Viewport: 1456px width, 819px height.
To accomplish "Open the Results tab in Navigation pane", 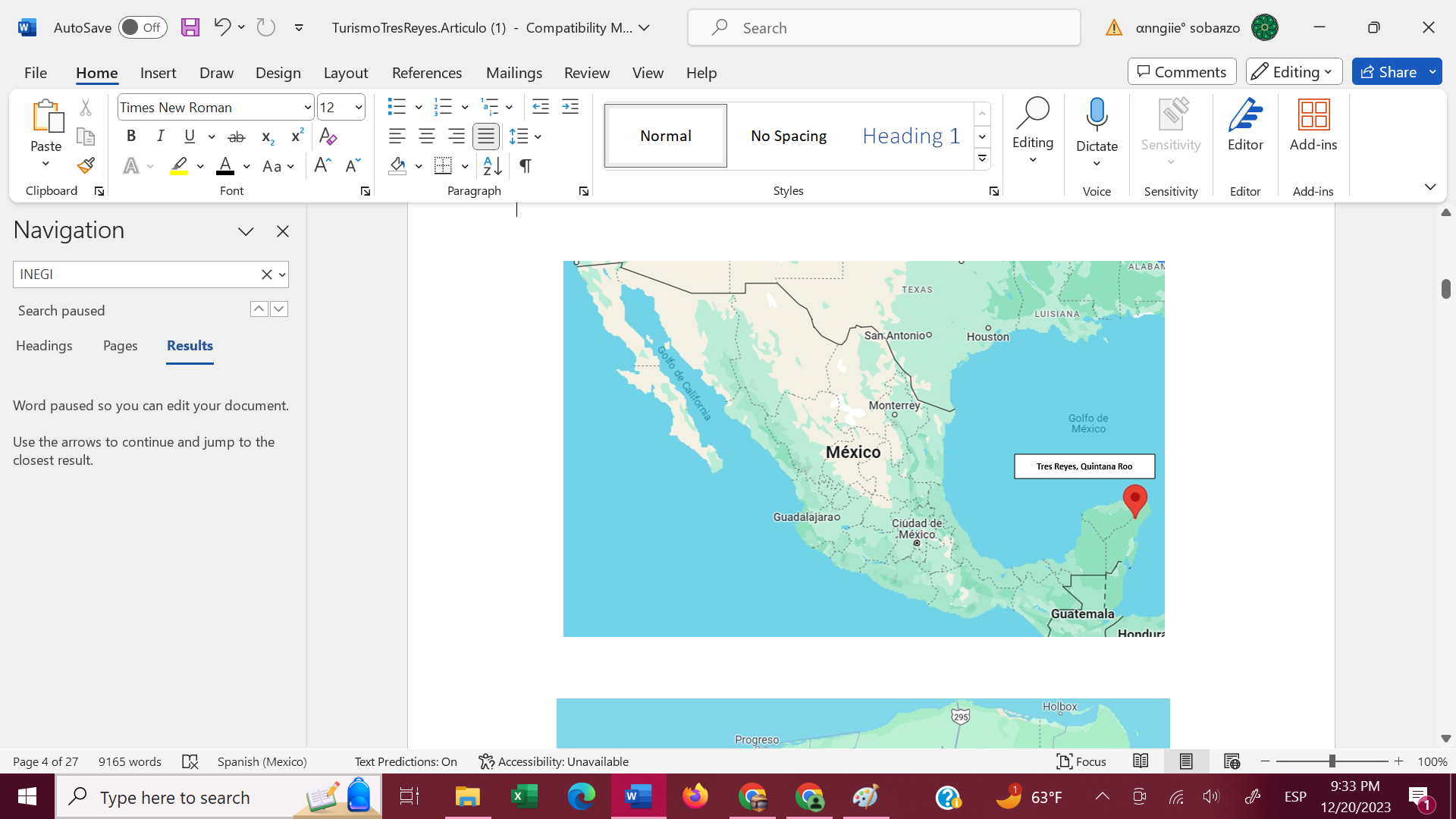I will [x=189, y=346].
